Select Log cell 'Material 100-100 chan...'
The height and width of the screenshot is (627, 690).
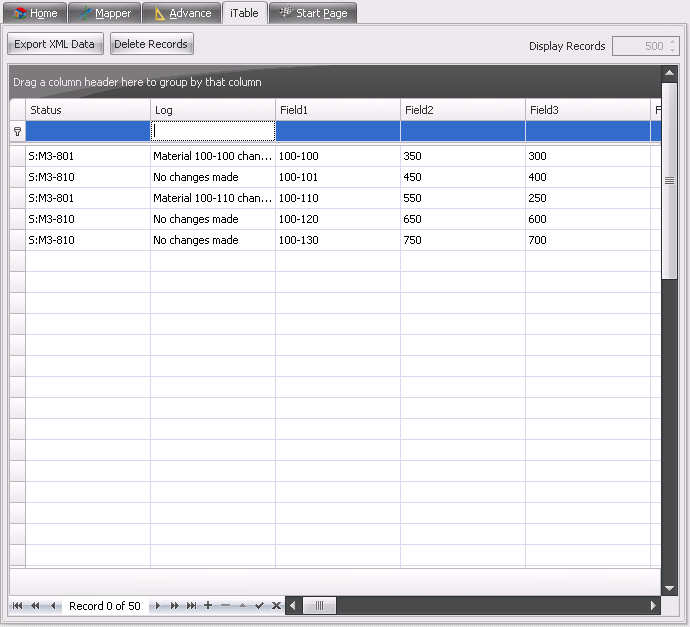click(x=213, y=156)
